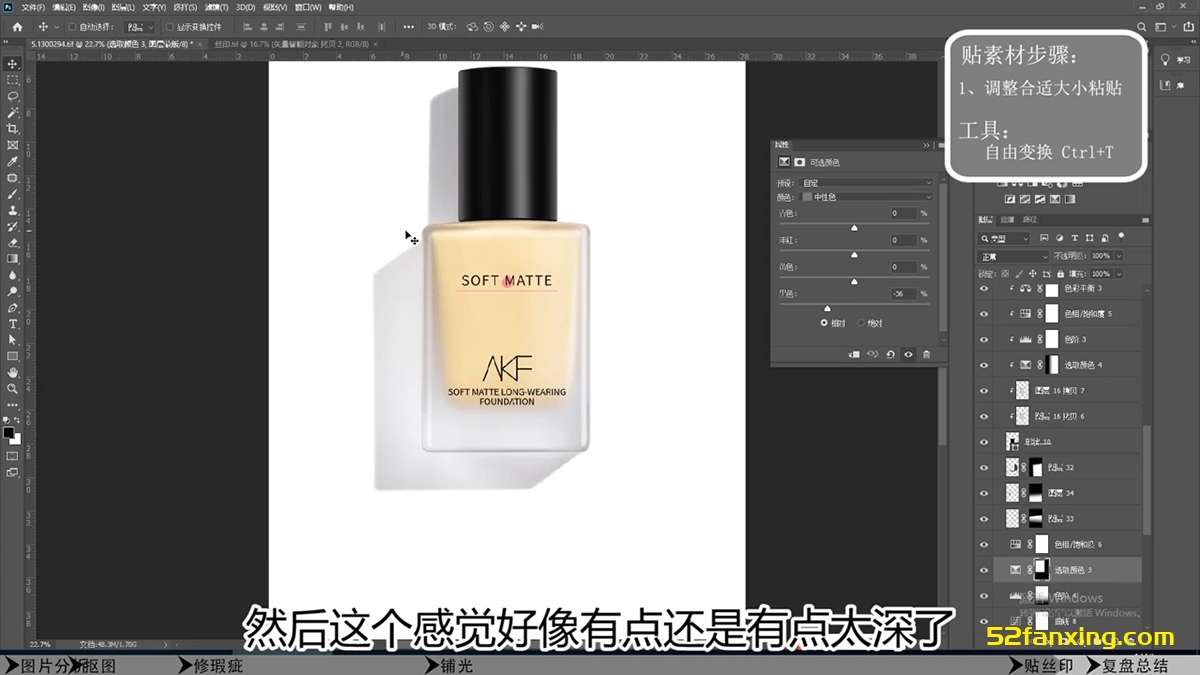
Task: Click the 3D video camera icon
Action: coord(537,26)
